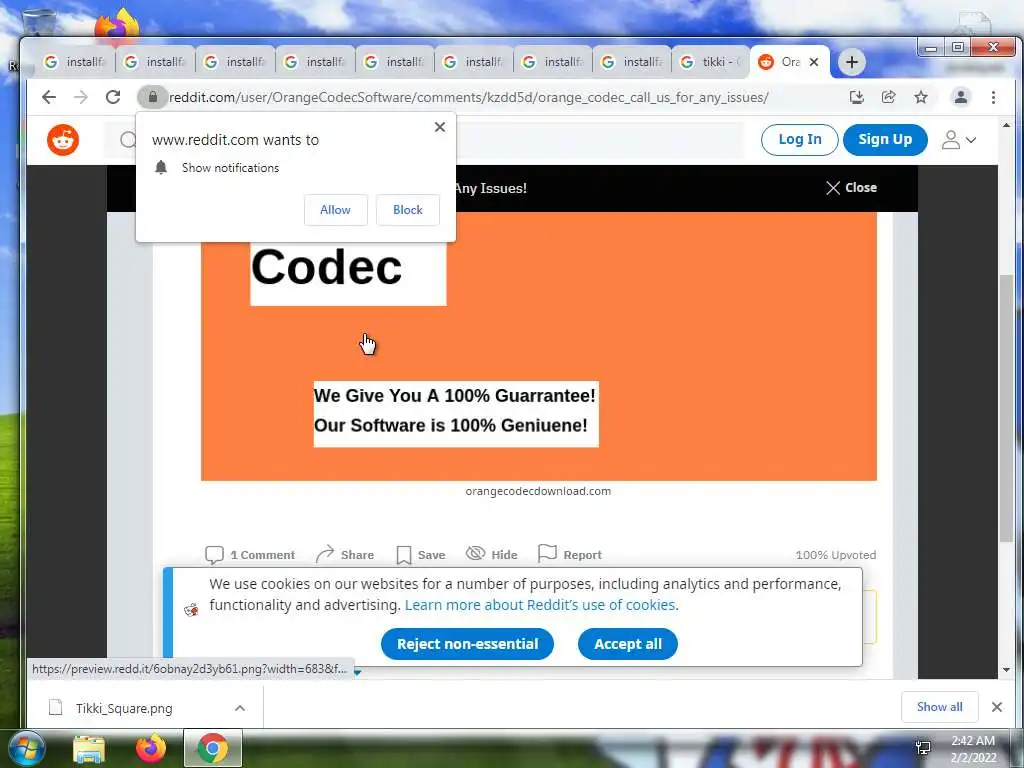Viewport: 1024px width, 768px height.
Task: Click the Sign Up button
Action: (x=885, y=140)
